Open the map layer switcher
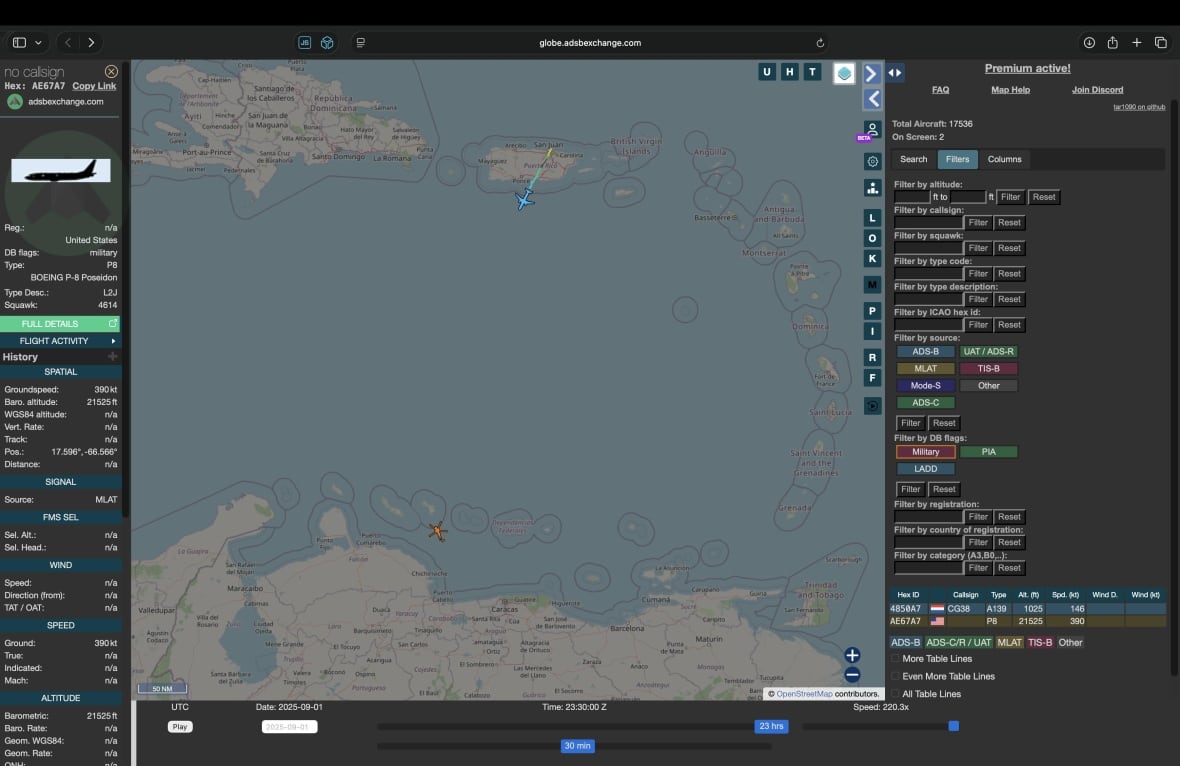This screenshot has height=766, width=1180. coord(844,73)
